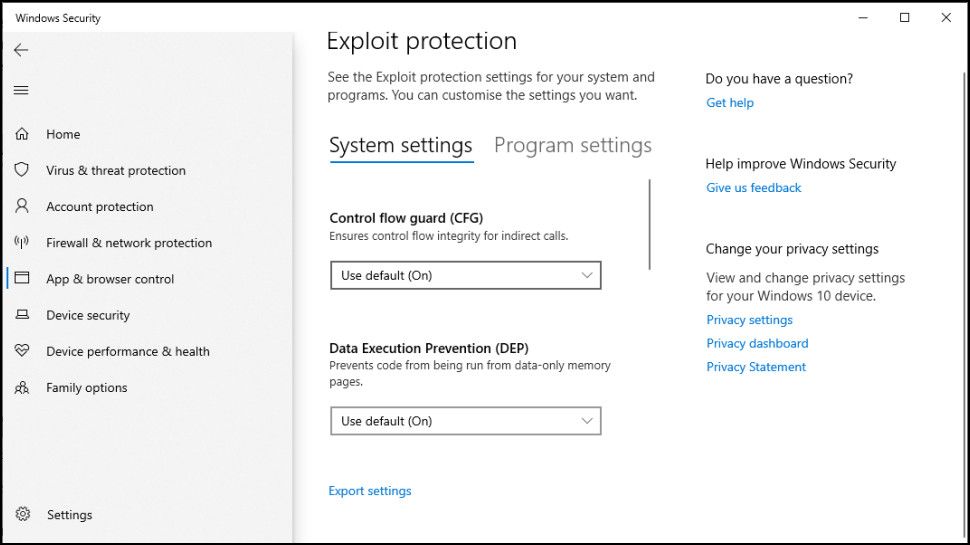Open the Control flow guard dropdown
Viewport: 970px width, 545px height.
(x=465, y=275)
